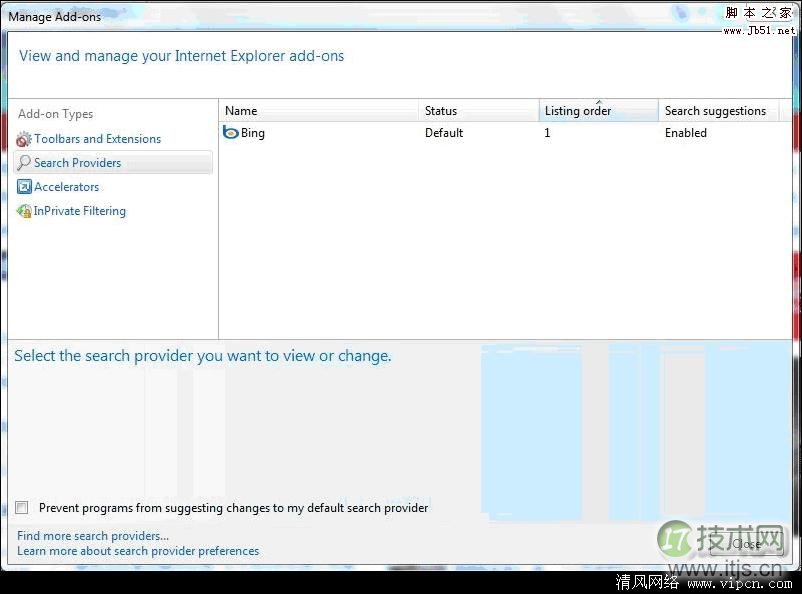Click the Search Providers magnifier icon

click(x=24, y=162)
